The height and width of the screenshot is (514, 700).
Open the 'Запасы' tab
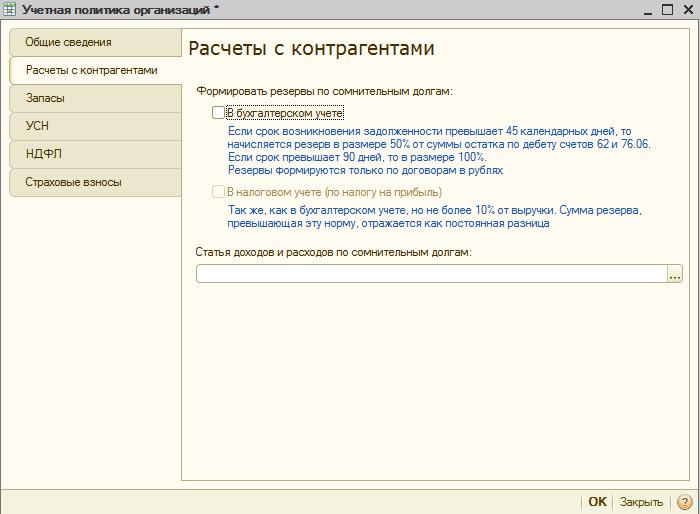[45, 99]
